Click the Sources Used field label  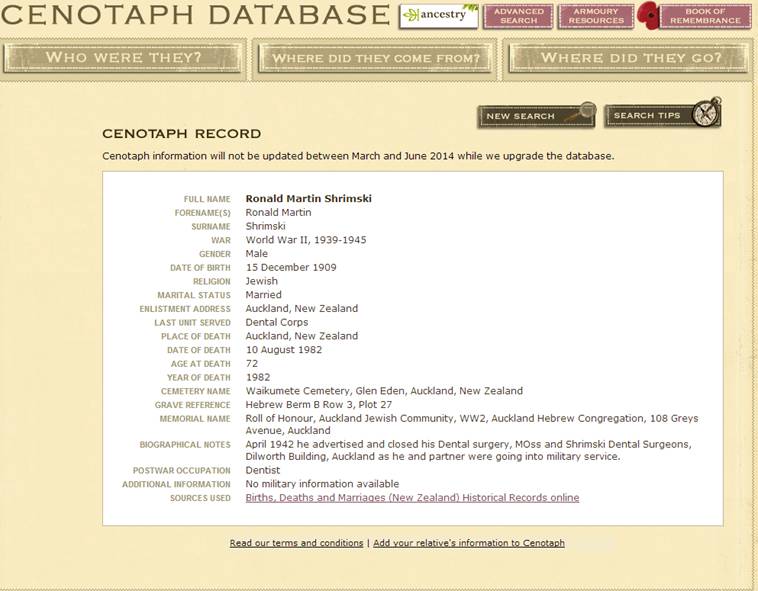(200, 498)
